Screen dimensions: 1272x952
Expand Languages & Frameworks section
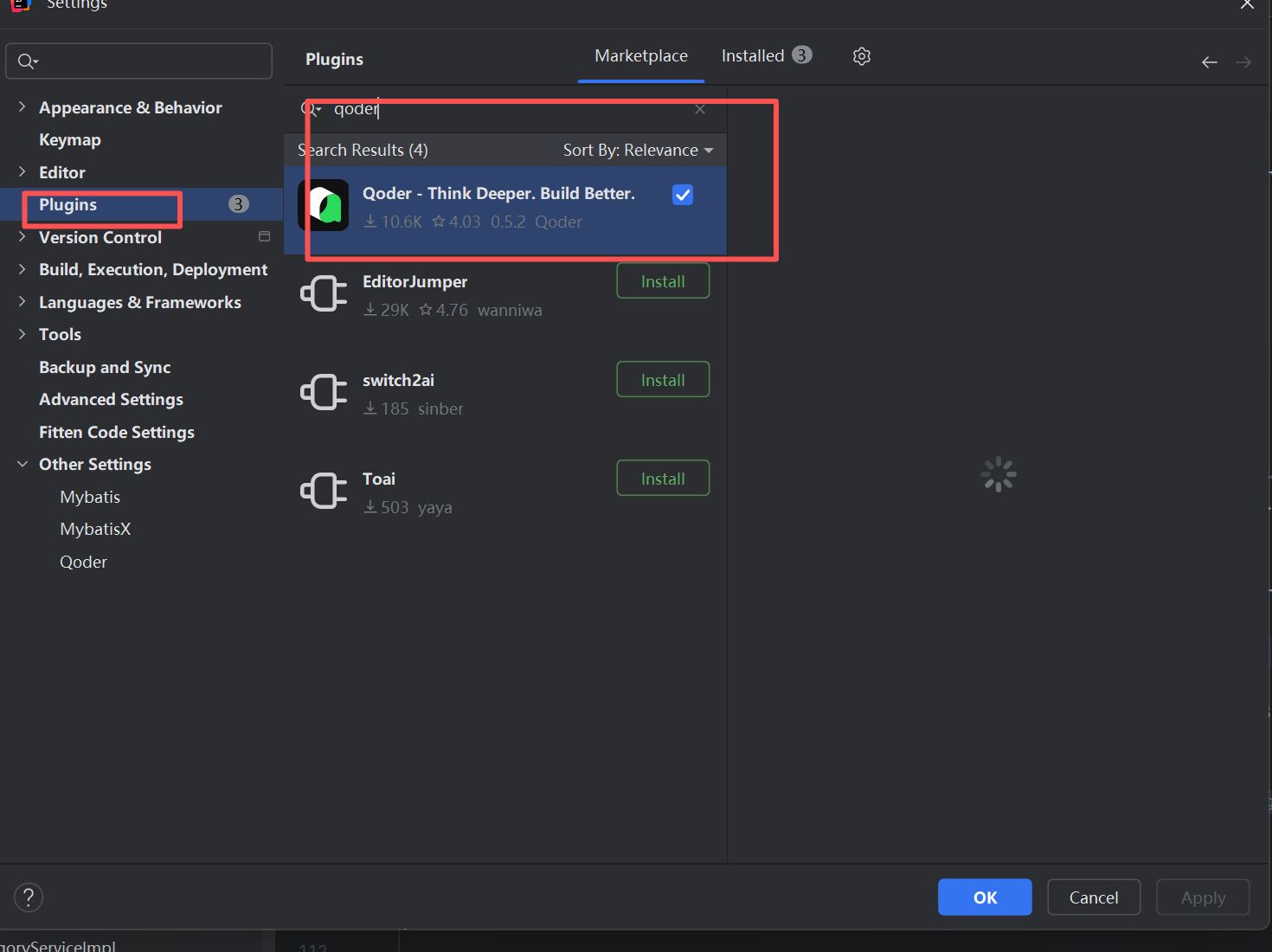click(22, 302)
